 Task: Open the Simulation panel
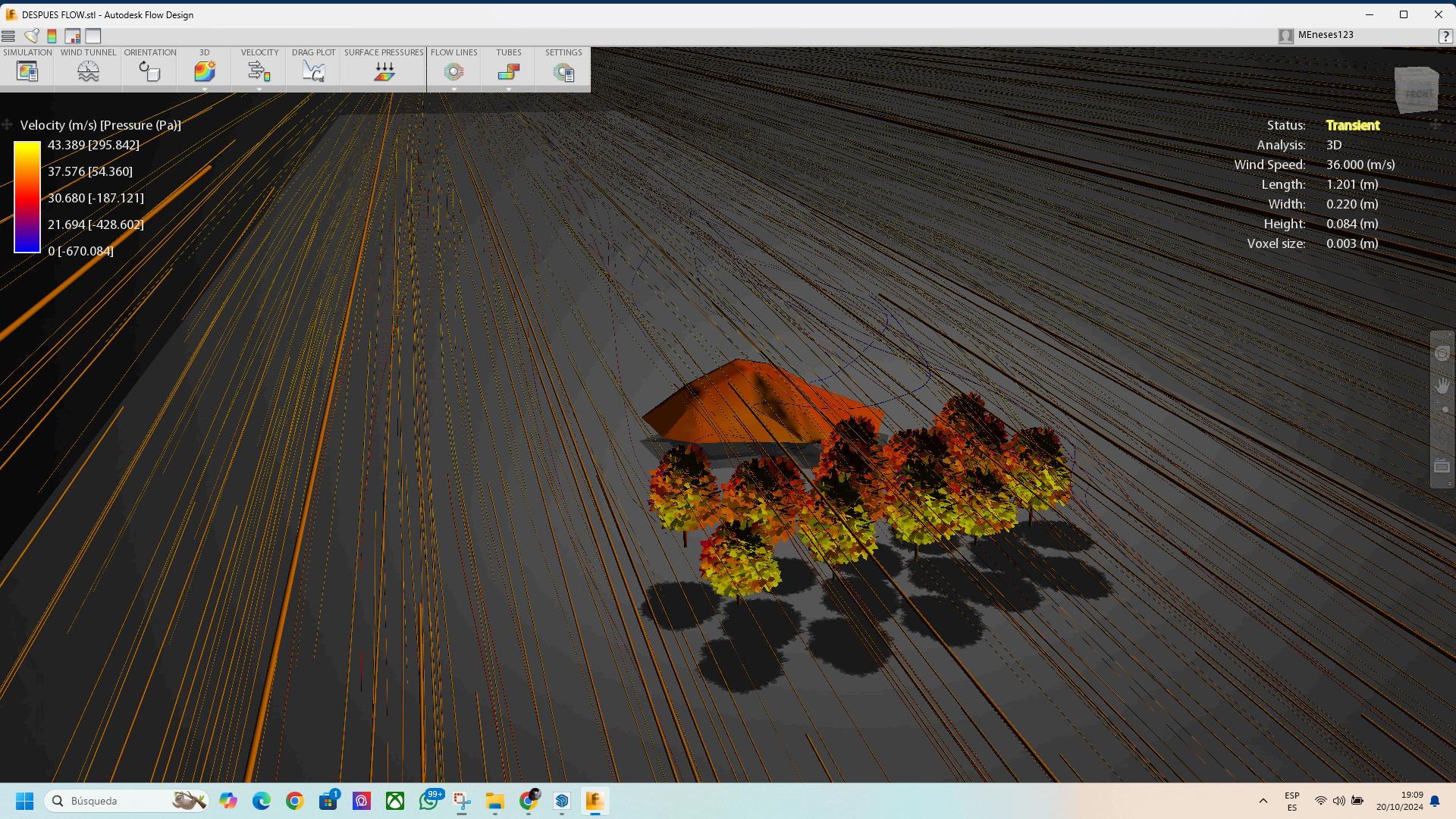(x=27, y=71)
